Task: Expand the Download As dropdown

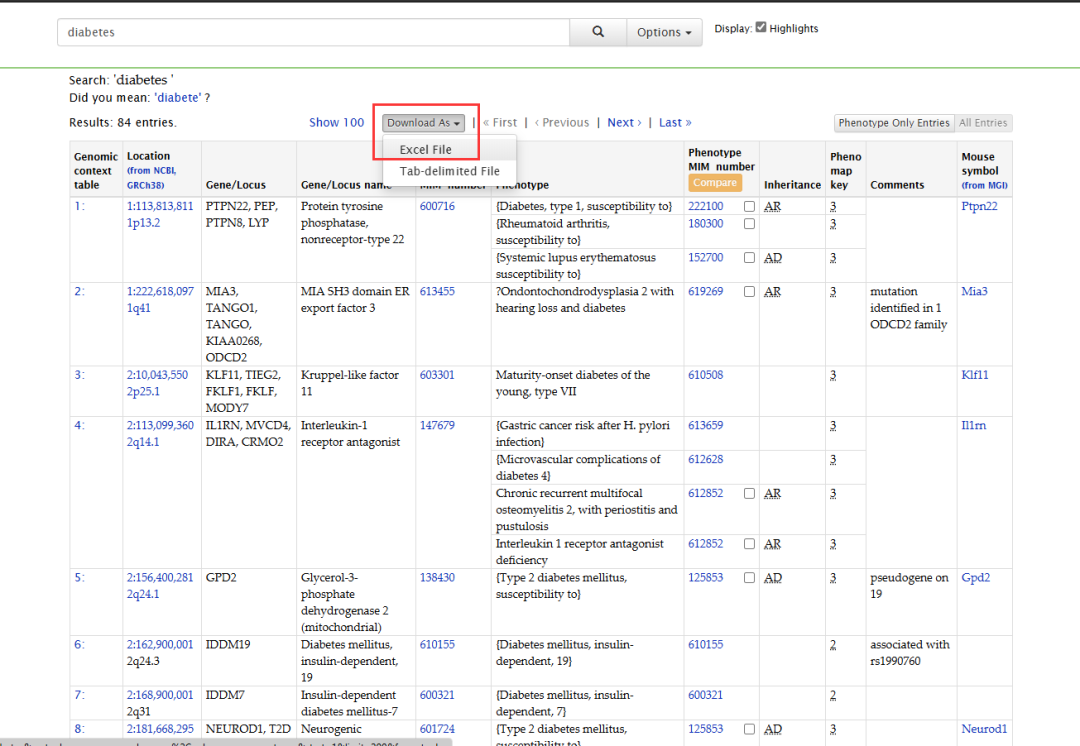Action: (x=424, y=123)
